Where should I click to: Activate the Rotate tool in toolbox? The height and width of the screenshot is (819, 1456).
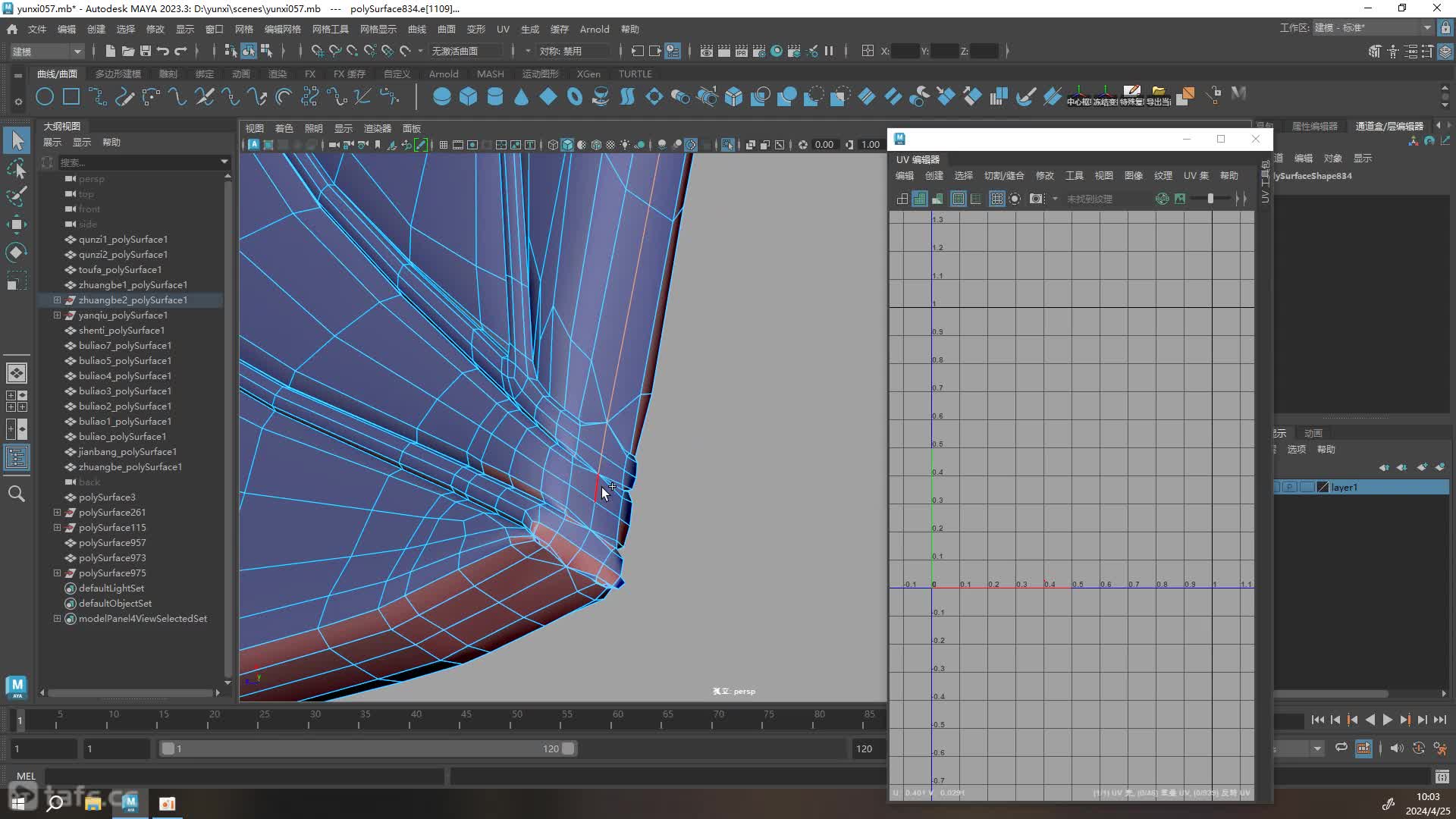click(x=17, y=253)
